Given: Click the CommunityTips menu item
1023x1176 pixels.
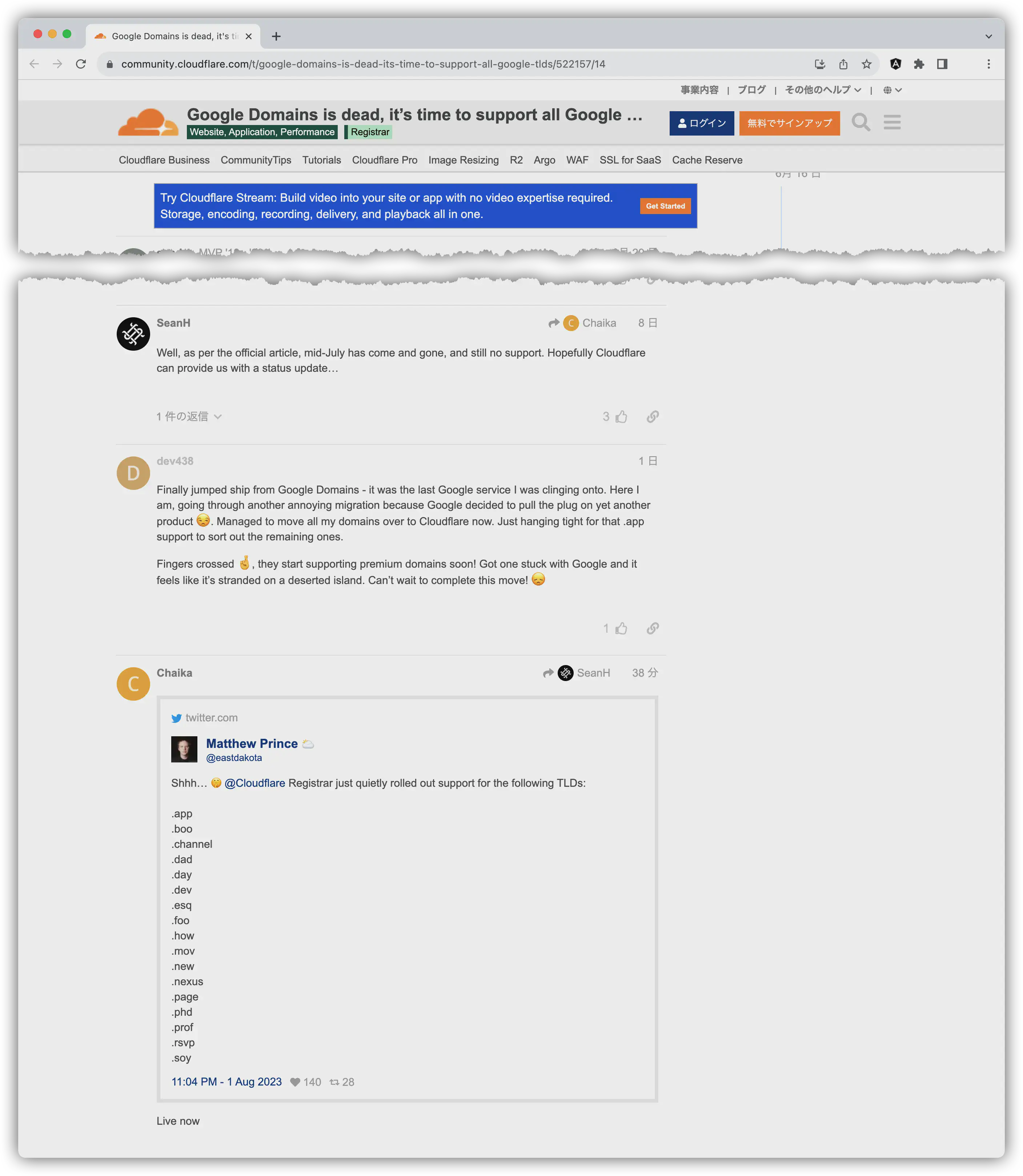Looking at the screenshot, I should pos(257,160).
